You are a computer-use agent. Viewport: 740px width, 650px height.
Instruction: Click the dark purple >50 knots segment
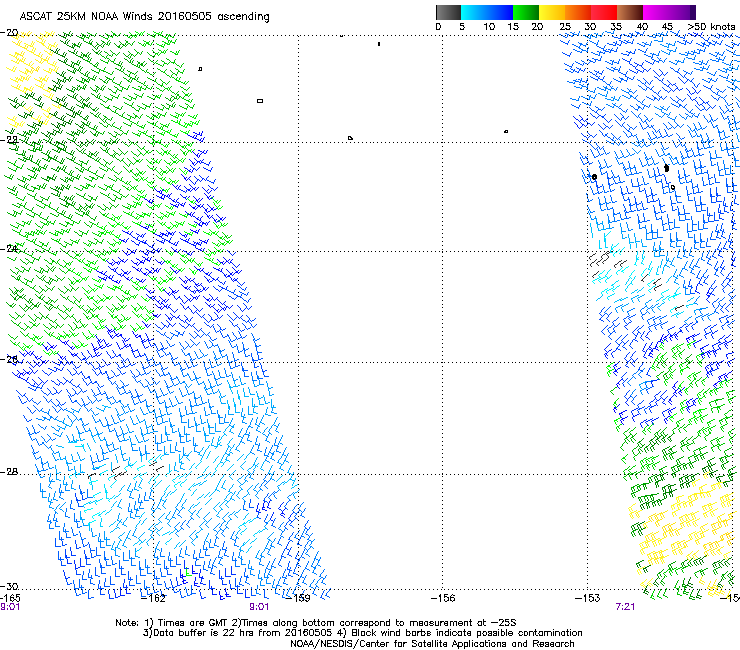tap(693, 12)
